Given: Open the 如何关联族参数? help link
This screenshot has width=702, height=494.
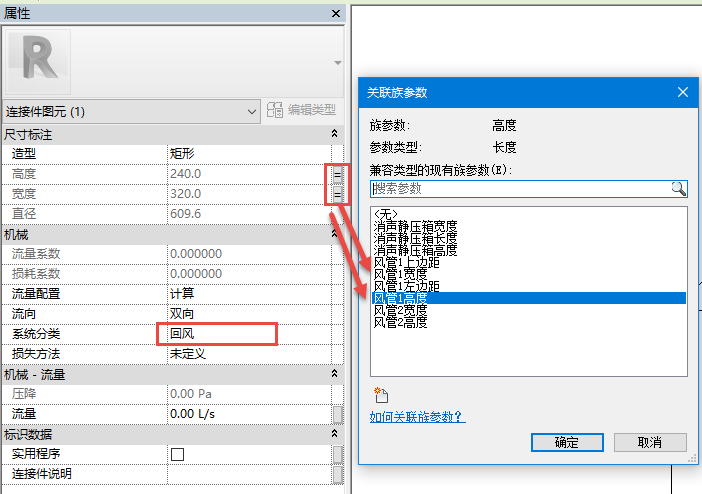Looking at the screenshot, I should tap(417, 417).
